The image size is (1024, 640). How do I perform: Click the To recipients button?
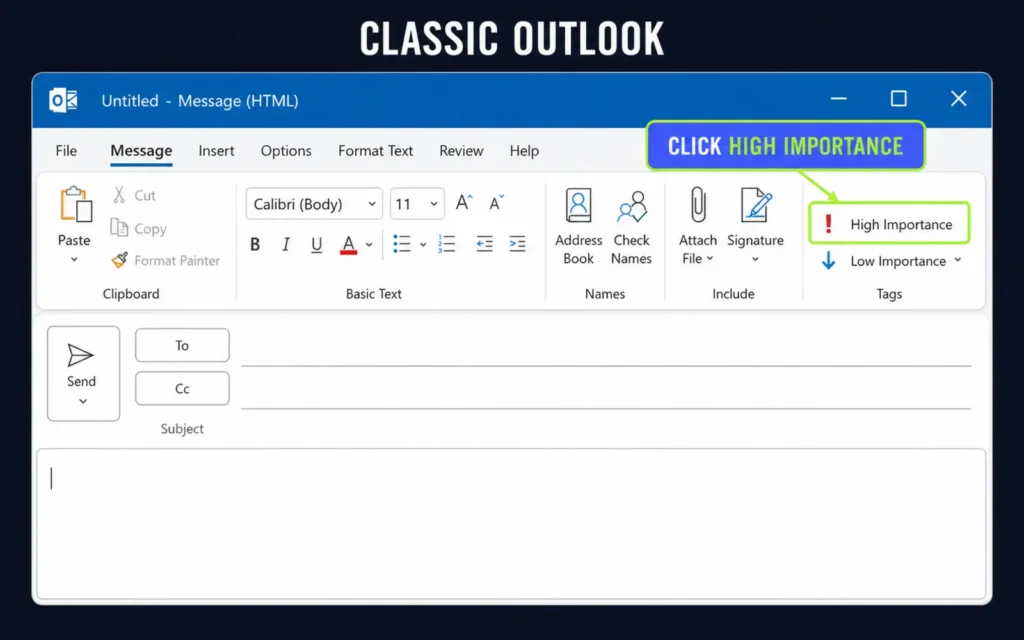[182, 345]
